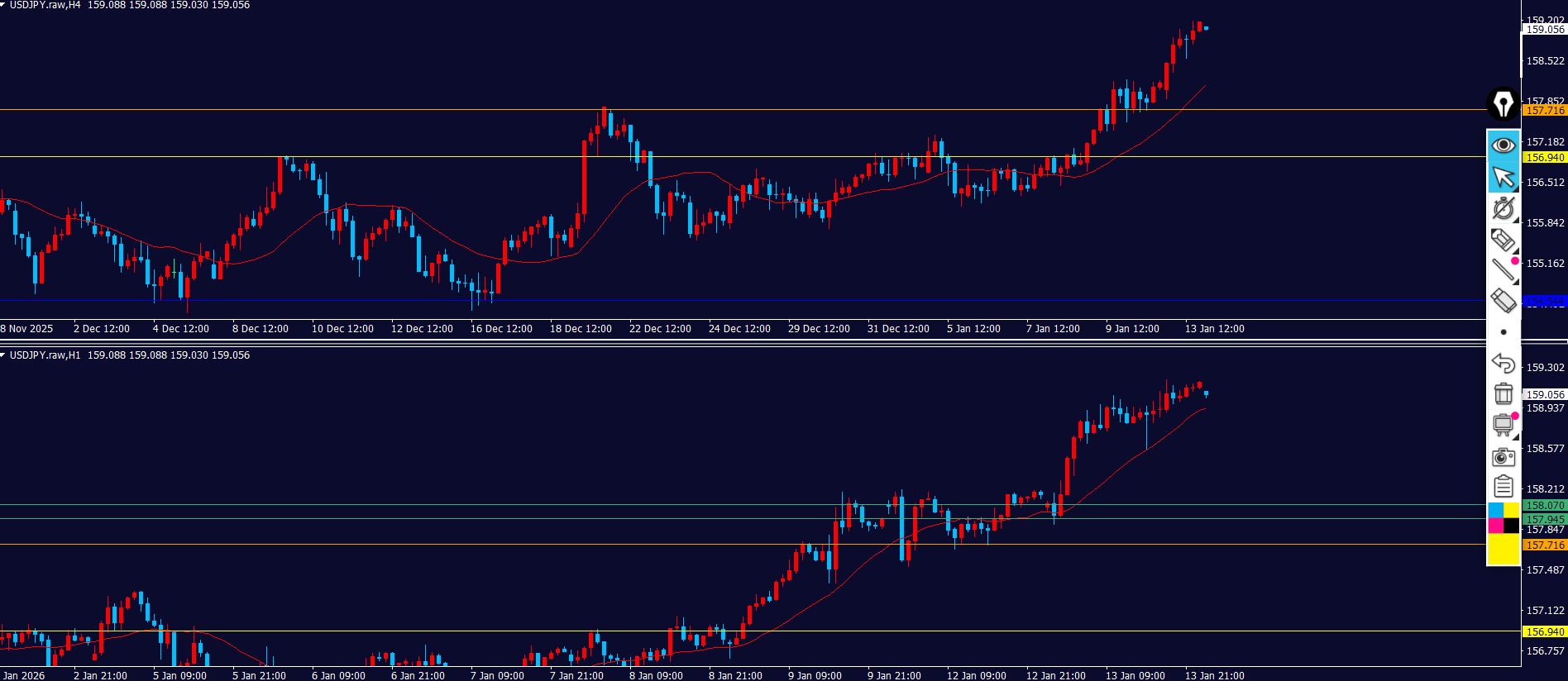Click the small dot size indicator
Viewport: 1568px width, 681px height.
(1503, 332)
